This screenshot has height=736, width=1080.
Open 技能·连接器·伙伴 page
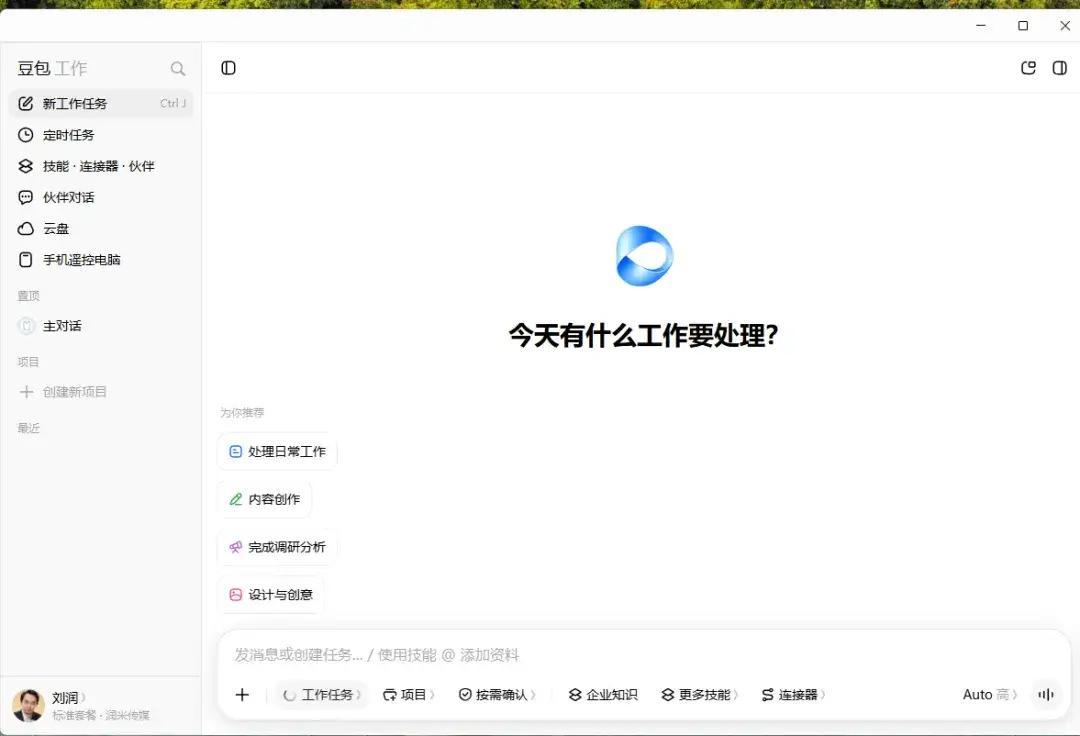click(101, 166)
